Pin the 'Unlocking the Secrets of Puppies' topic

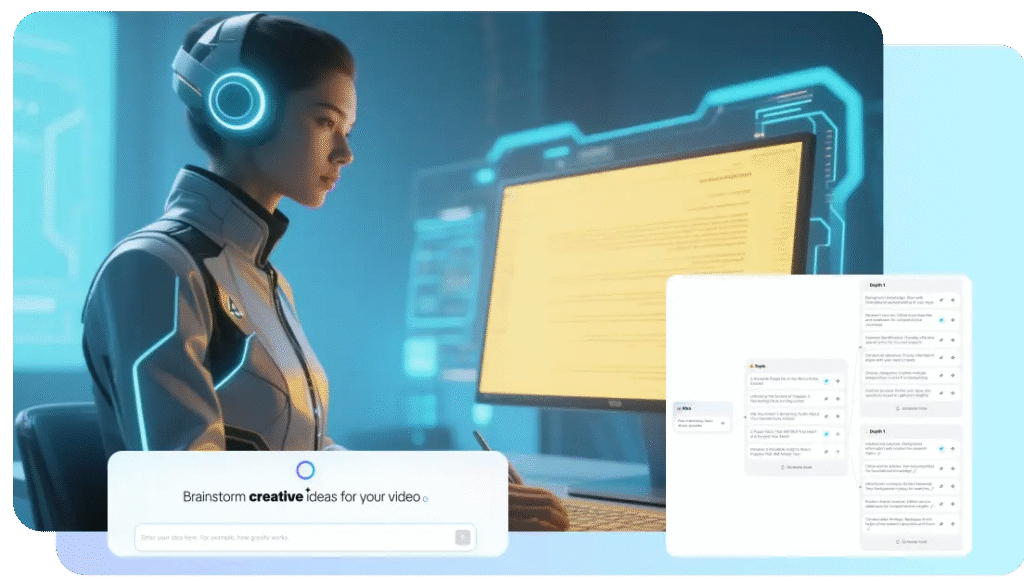click(826, 398)
